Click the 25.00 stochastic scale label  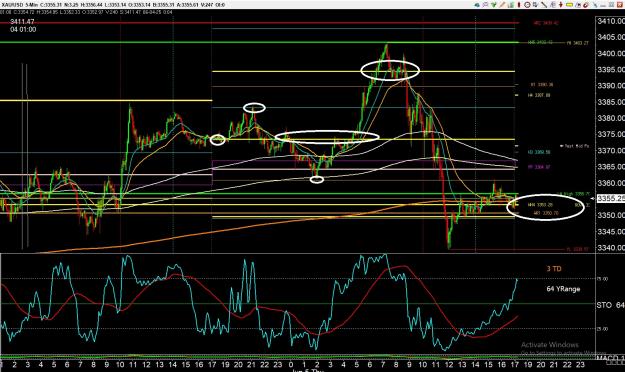tap(602, 329)
